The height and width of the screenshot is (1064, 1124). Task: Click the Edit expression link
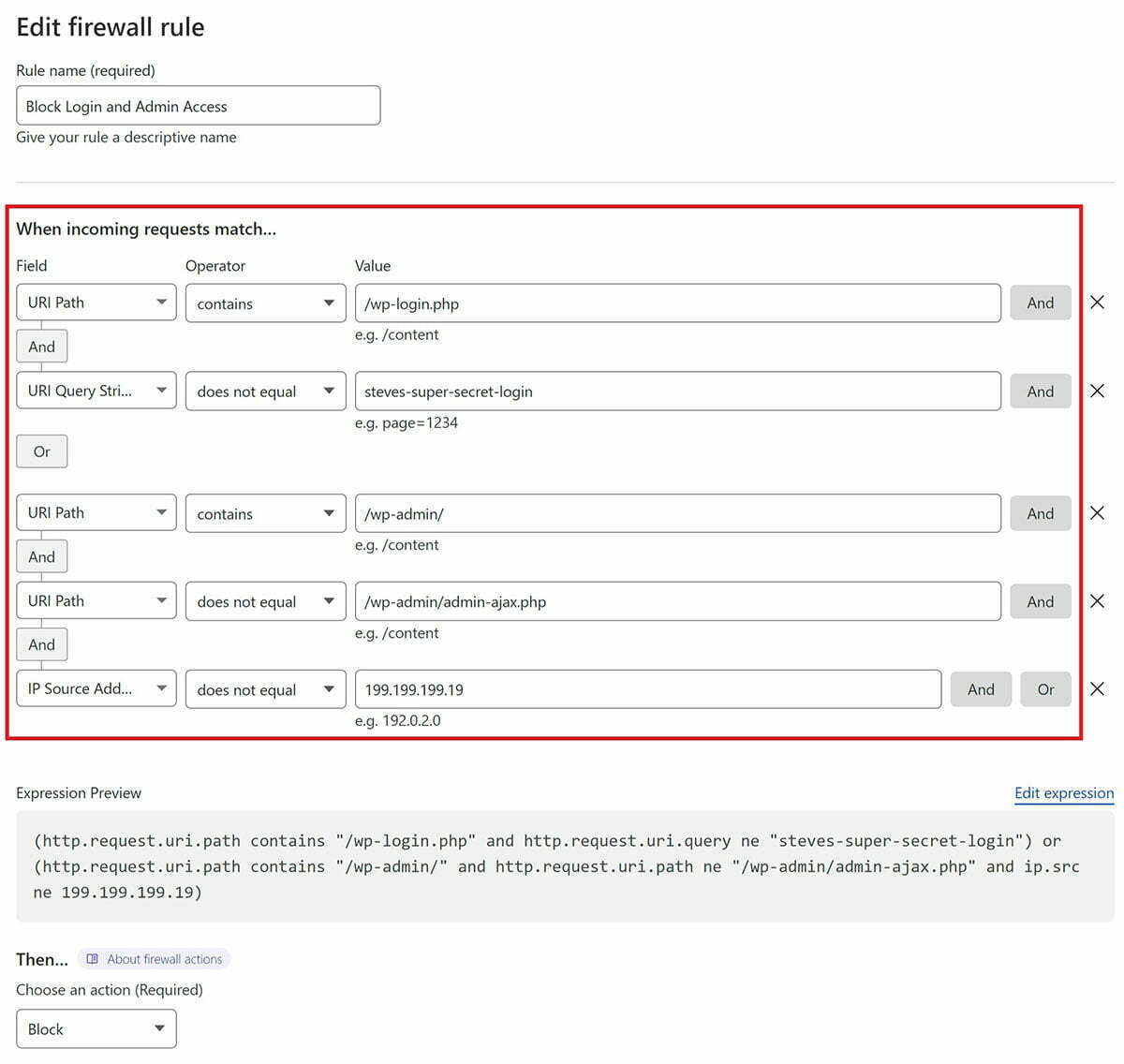[1064, 792]
